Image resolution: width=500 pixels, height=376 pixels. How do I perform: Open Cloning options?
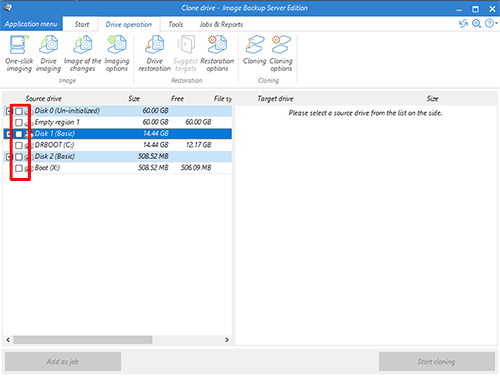281,53
